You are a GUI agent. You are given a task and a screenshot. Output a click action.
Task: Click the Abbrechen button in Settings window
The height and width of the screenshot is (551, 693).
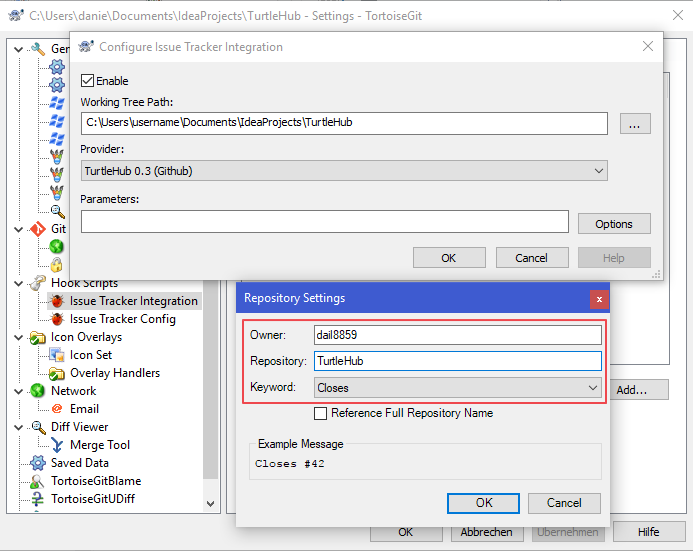487,532
